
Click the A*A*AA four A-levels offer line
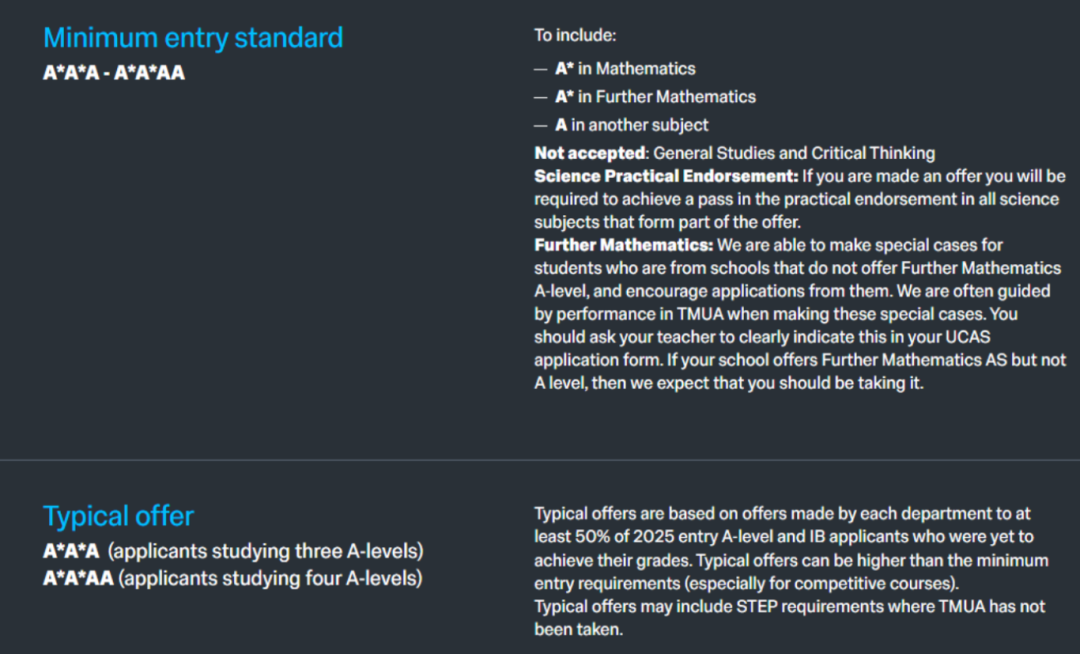(x=233, y=578)
